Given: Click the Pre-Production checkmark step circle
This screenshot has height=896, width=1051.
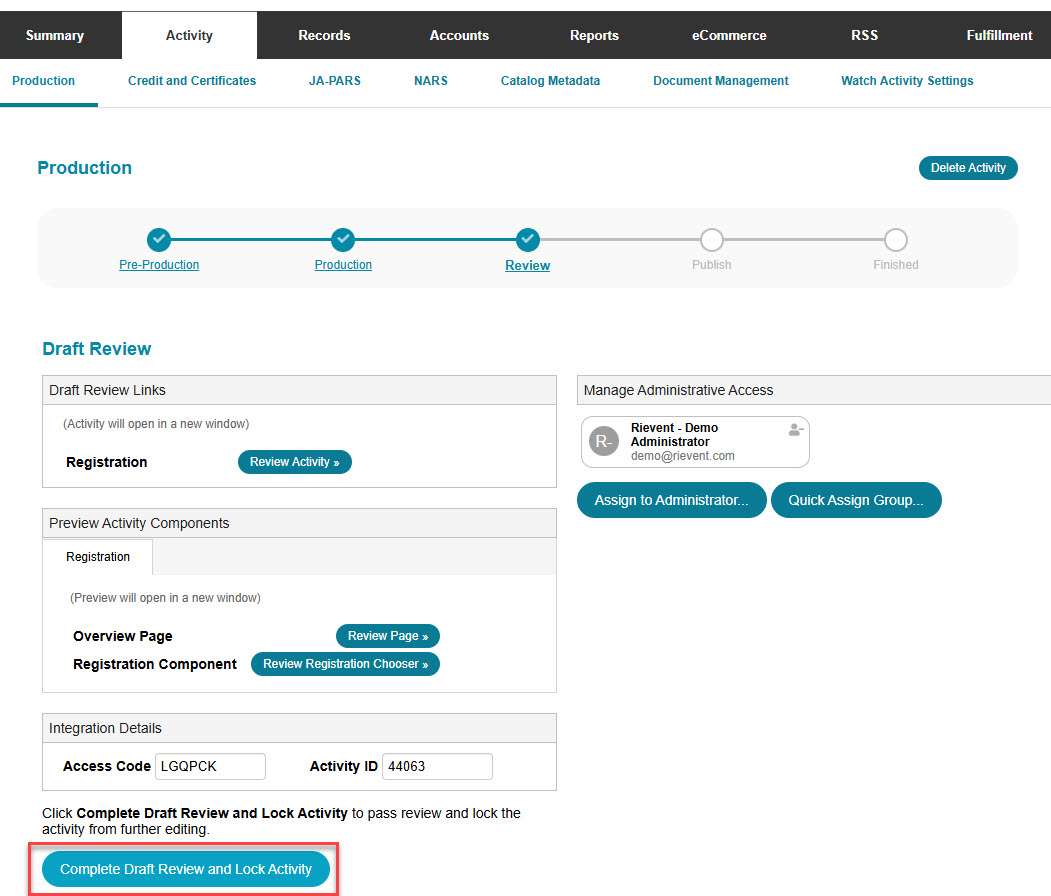Looking at the screenshot, I should [x=159, y=239].
